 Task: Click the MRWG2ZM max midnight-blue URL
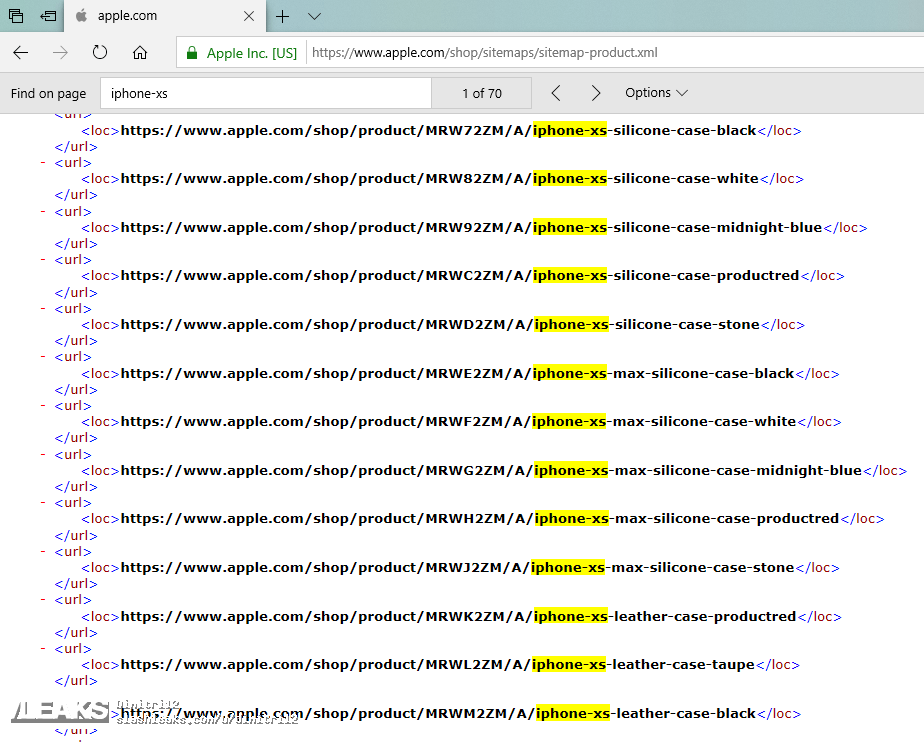coord(491,471)
